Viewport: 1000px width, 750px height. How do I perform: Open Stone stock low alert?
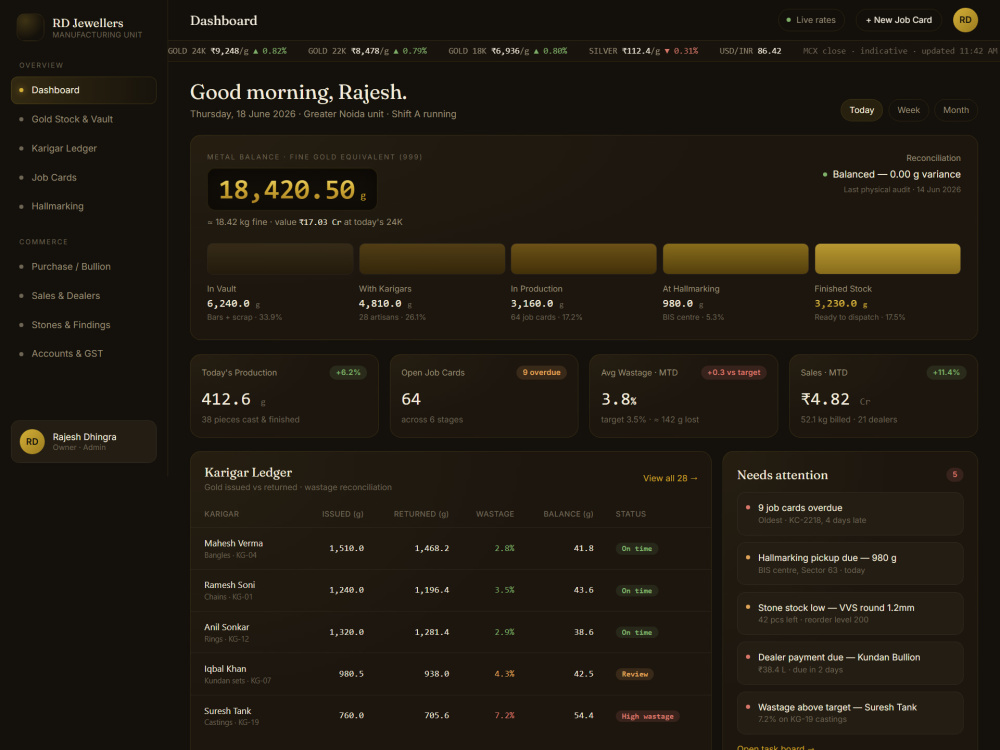click(849, 614)
